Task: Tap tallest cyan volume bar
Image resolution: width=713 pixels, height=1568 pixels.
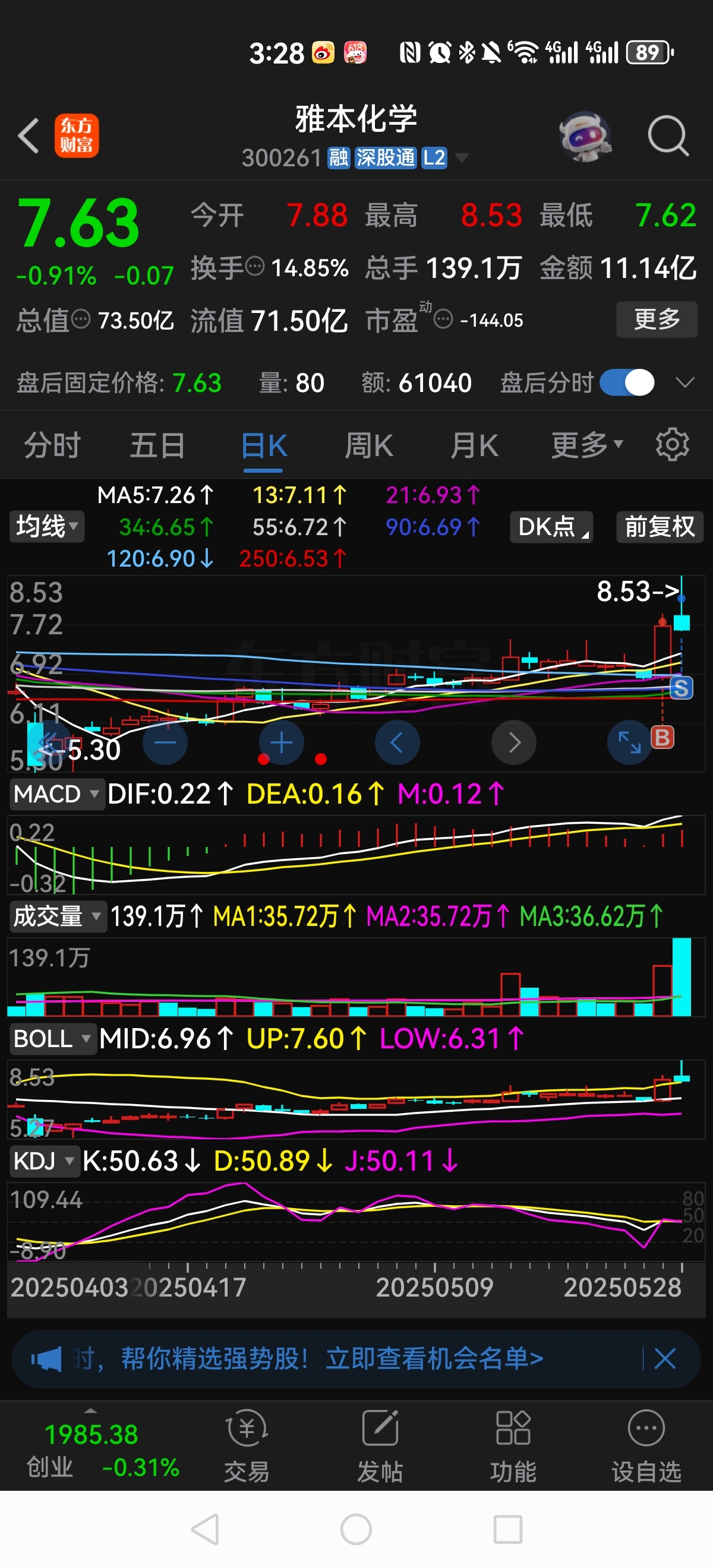Action: [682, 977]
